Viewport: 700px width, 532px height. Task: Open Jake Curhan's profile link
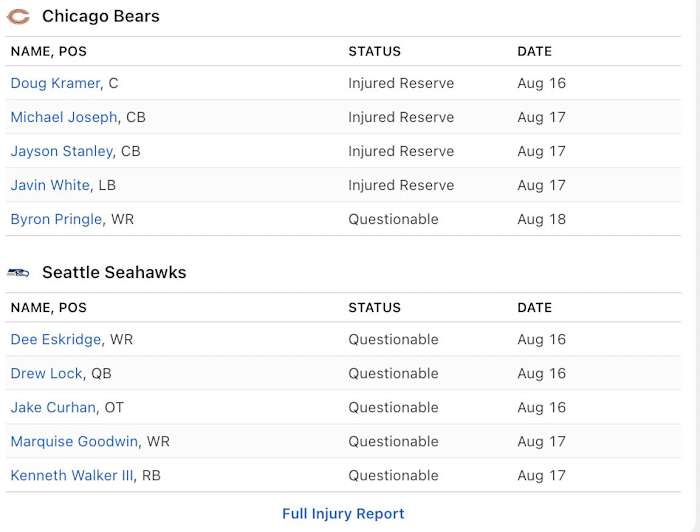53,407
